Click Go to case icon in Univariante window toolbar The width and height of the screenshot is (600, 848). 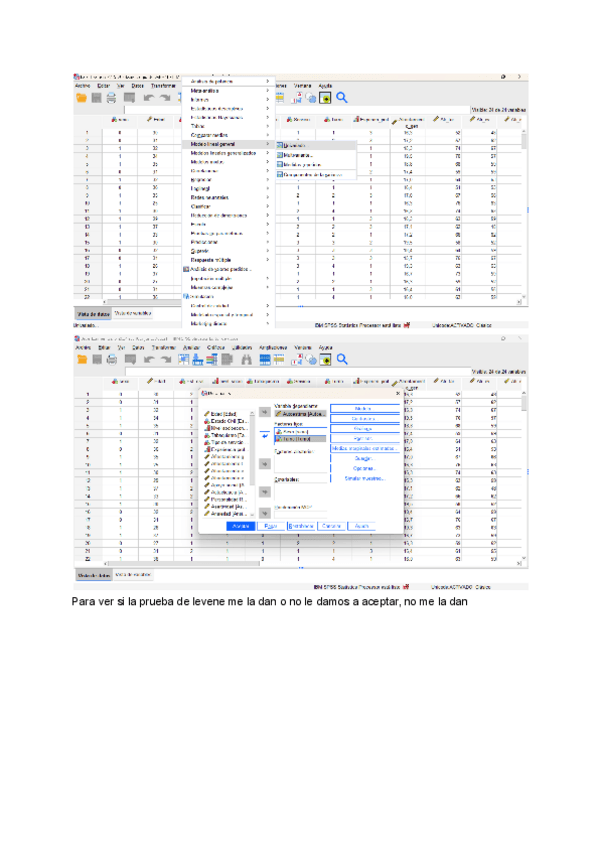(184, 360)
